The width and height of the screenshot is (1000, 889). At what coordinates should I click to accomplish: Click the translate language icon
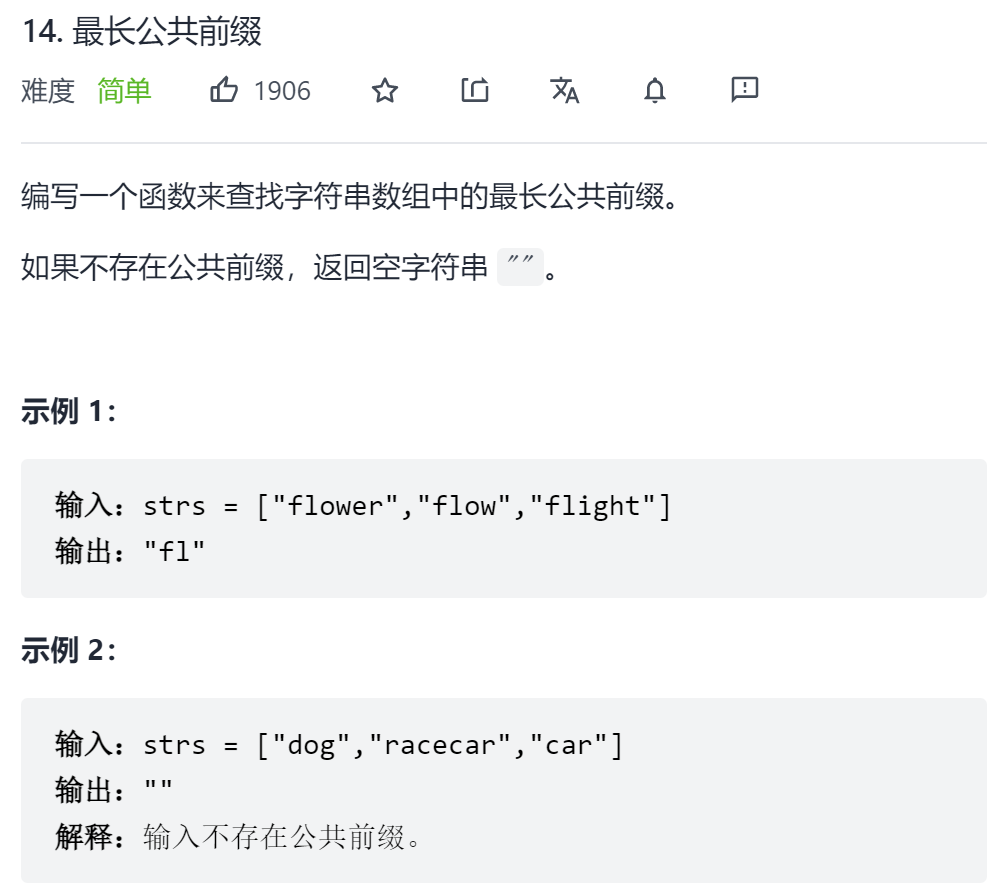tap(565, 90)
